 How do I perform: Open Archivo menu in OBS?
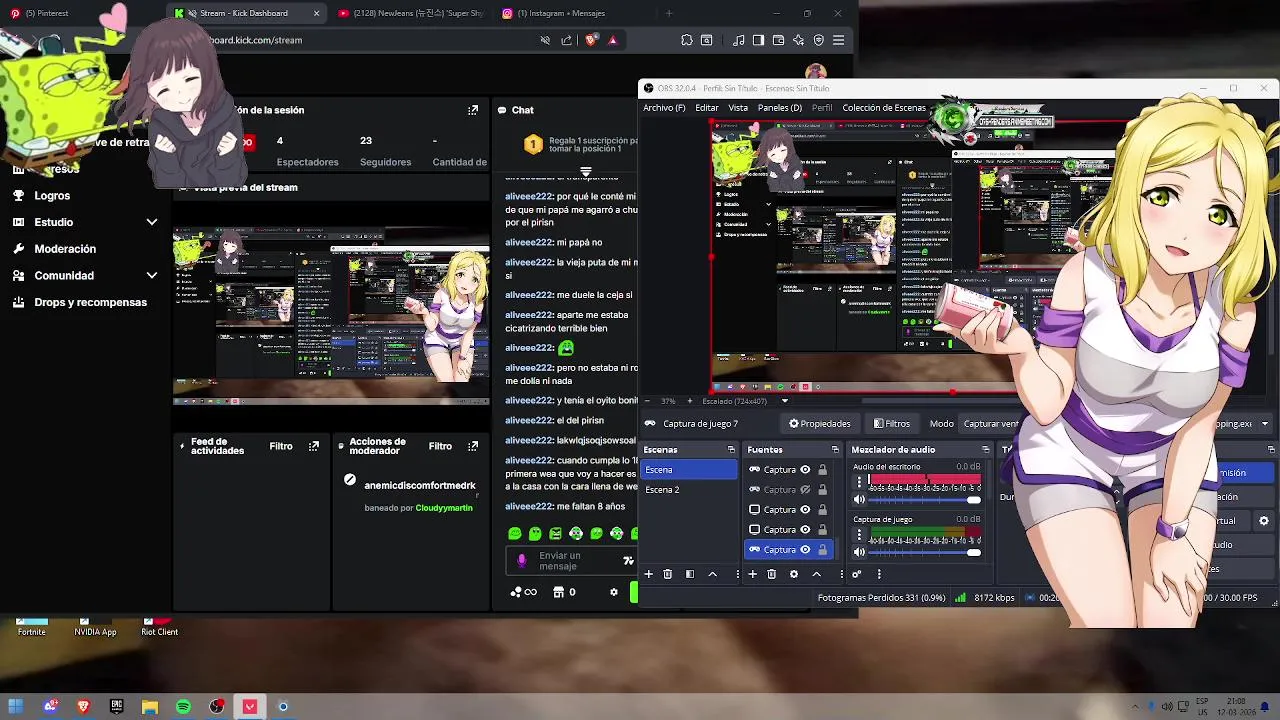click(x=664, y=108)
